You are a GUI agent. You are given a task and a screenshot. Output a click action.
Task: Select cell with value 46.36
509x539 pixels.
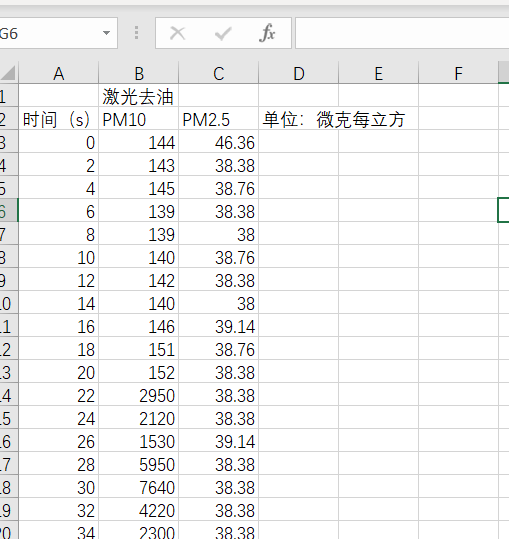[219, 142]
